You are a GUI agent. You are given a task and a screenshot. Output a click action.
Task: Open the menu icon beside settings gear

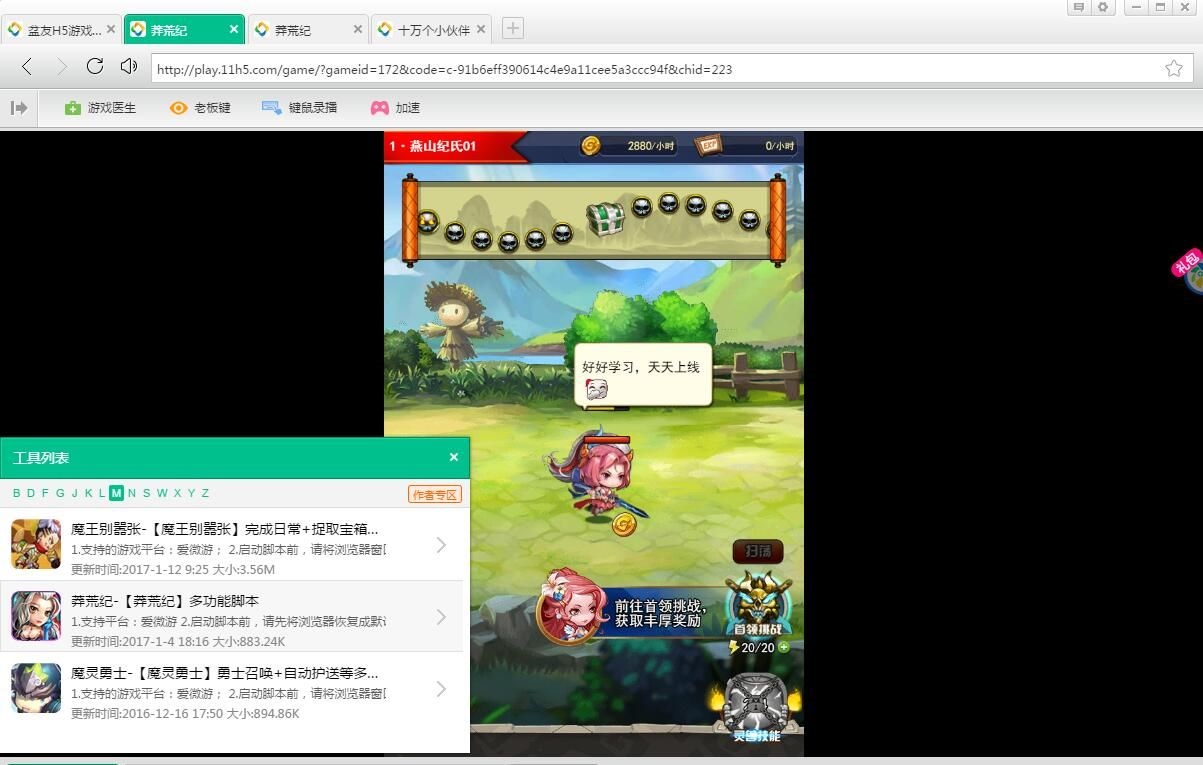(1079, 7)
